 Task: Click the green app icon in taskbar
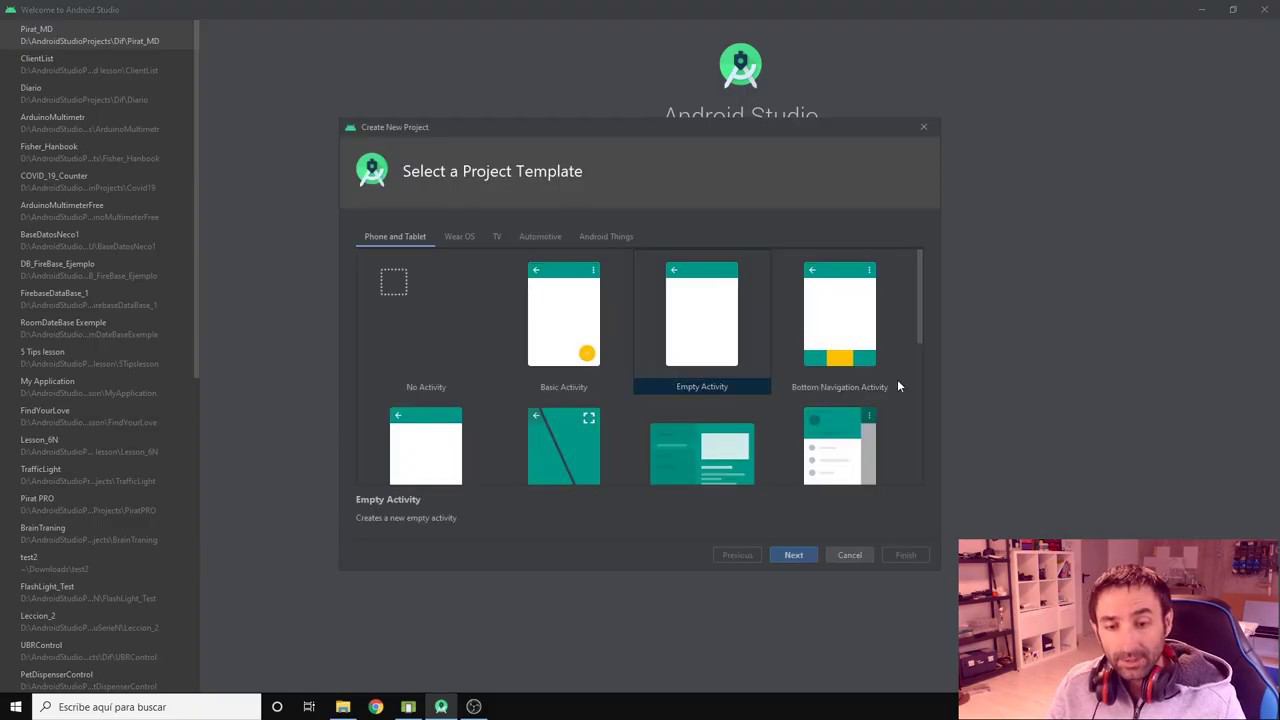[x=408, y=707]
